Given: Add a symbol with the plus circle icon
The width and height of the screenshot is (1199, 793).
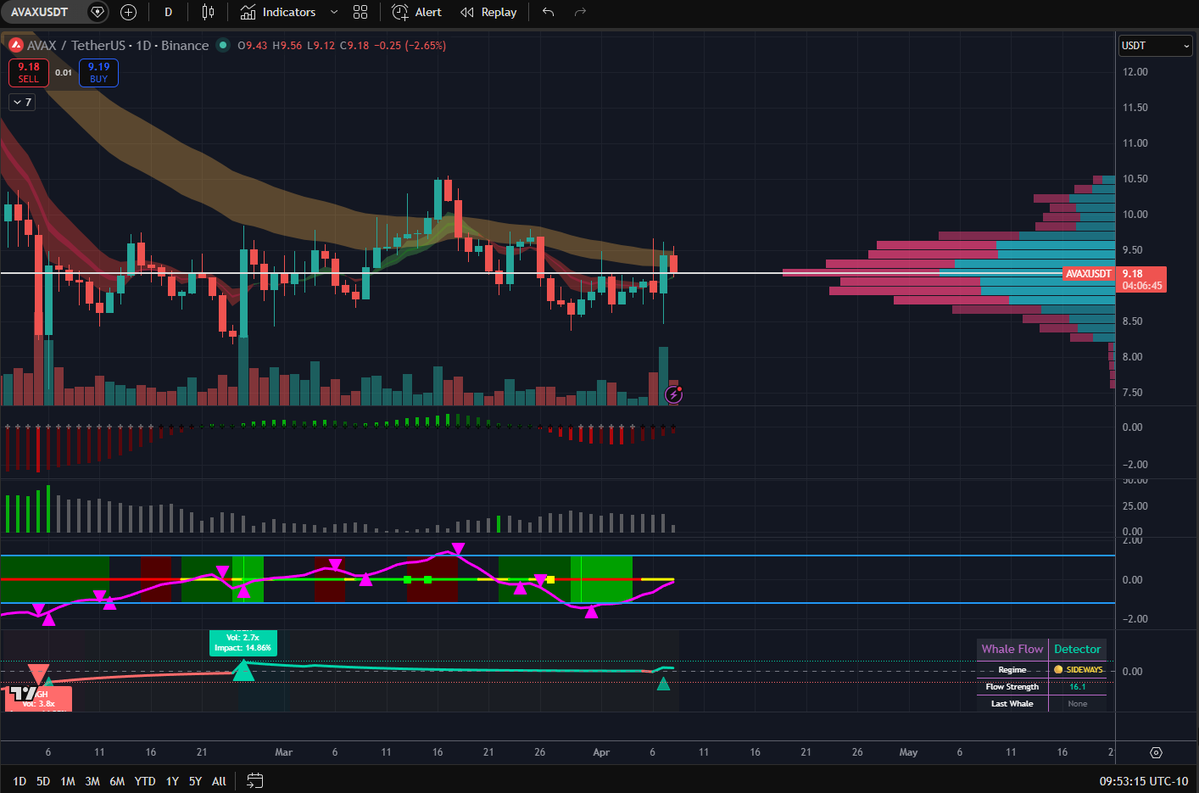Looking at the screenshot, I should pyautogui.click(x=128, y=12).
